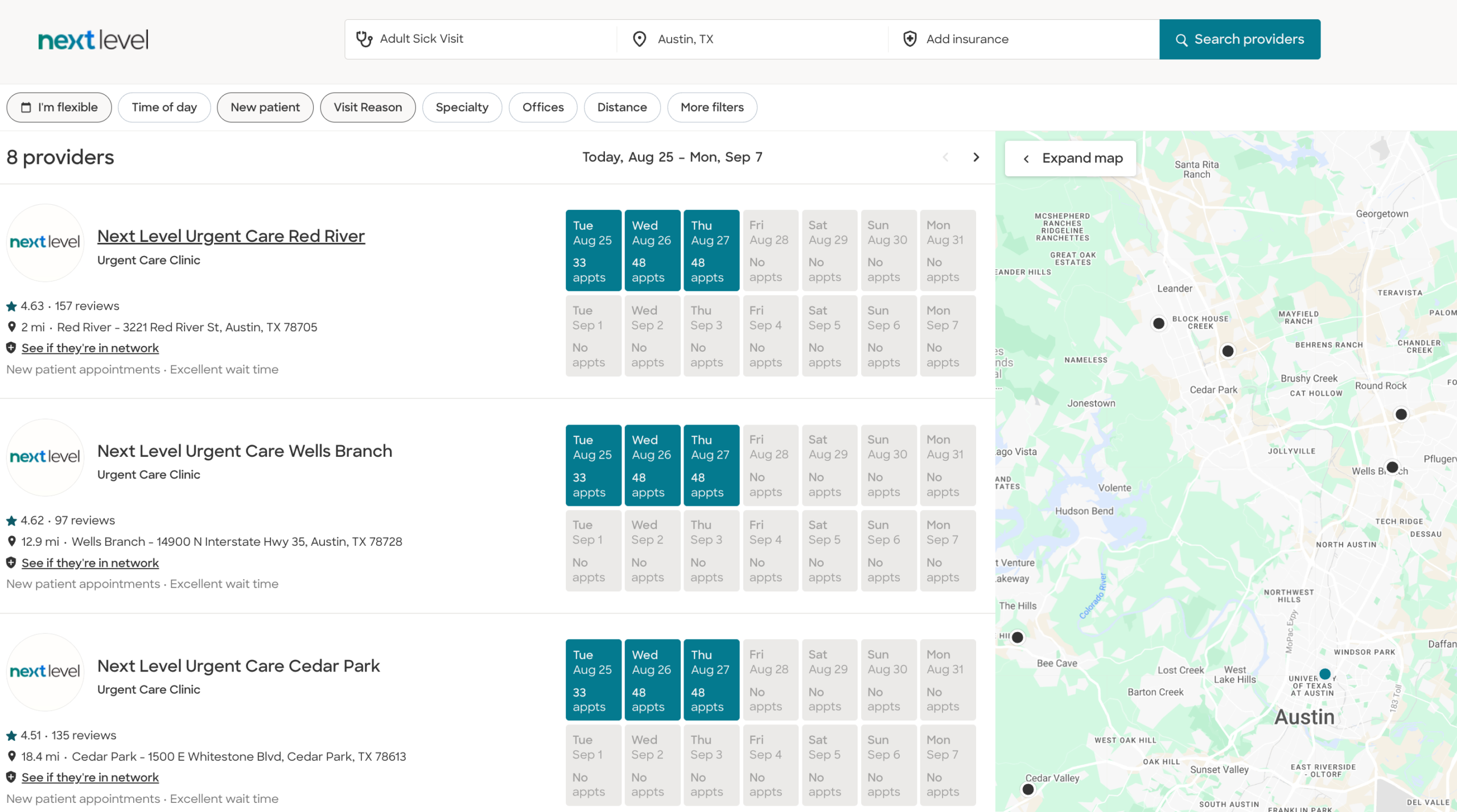
Task: Click the Add insurance field
Action: coord(1024,39)
